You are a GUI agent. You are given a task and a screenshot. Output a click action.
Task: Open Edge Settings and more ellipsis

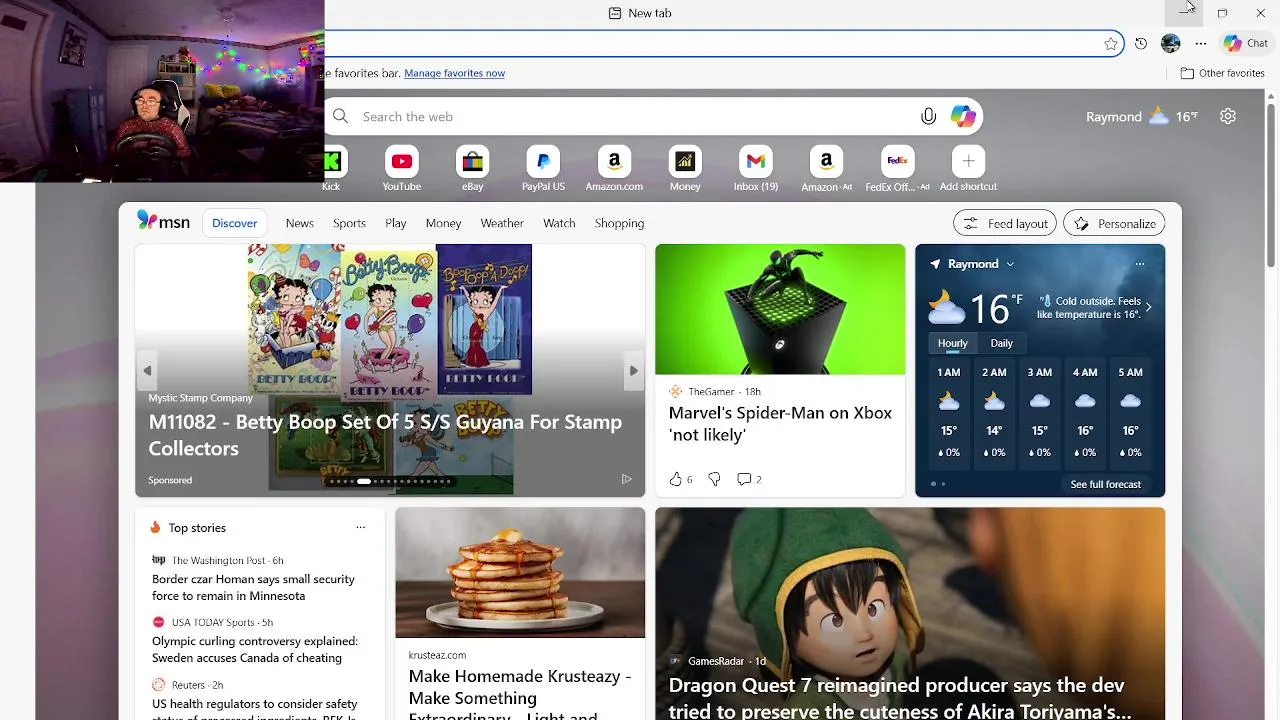(1201, 43)
